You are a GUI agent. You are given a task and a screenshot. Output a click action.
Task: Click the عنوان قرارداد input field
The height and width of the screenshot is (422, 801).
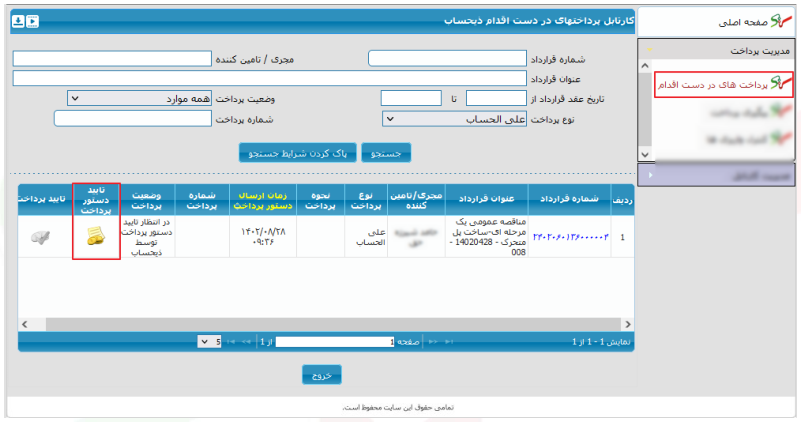pyautogui.click(x=270, y=78)
